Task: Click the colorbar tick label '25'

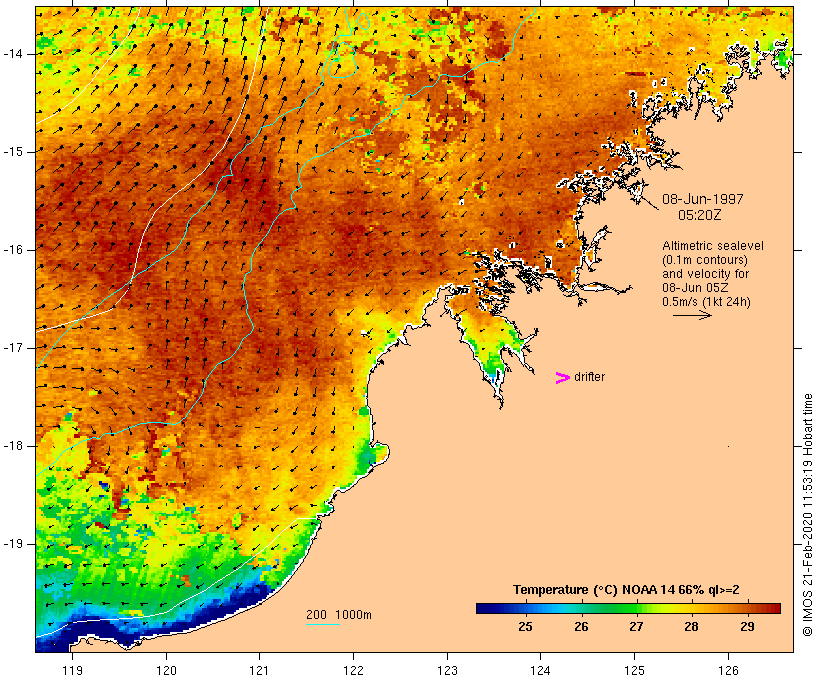Action: (x=526, y=627)
